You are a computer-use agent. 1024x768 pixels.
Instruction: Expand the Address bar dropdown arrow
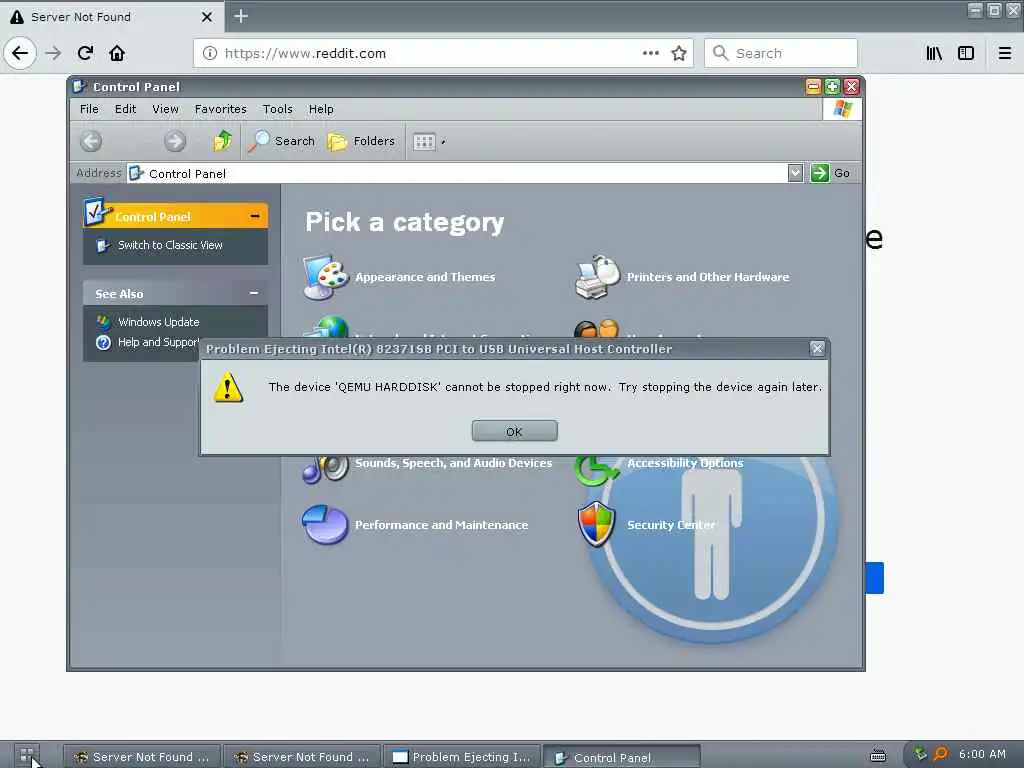tap(795, 173)
